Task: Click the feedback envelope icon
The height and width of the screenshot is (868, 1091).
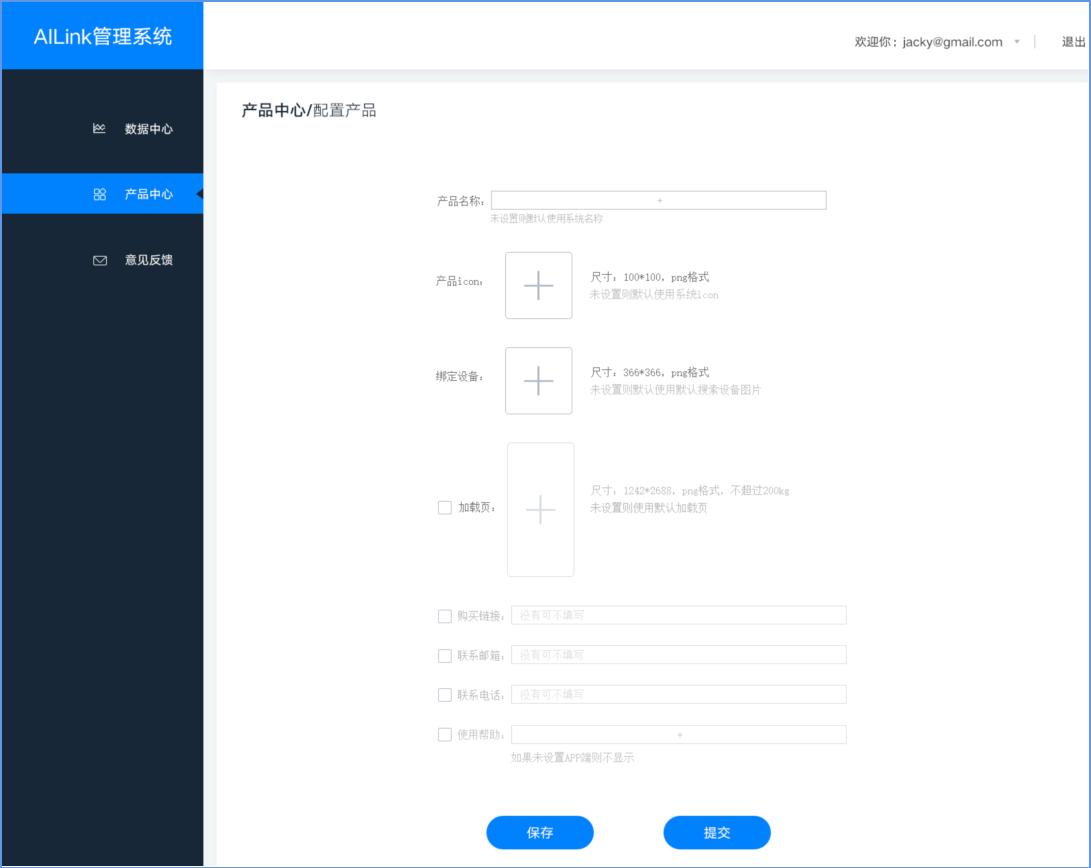Action: coord(99,260)
